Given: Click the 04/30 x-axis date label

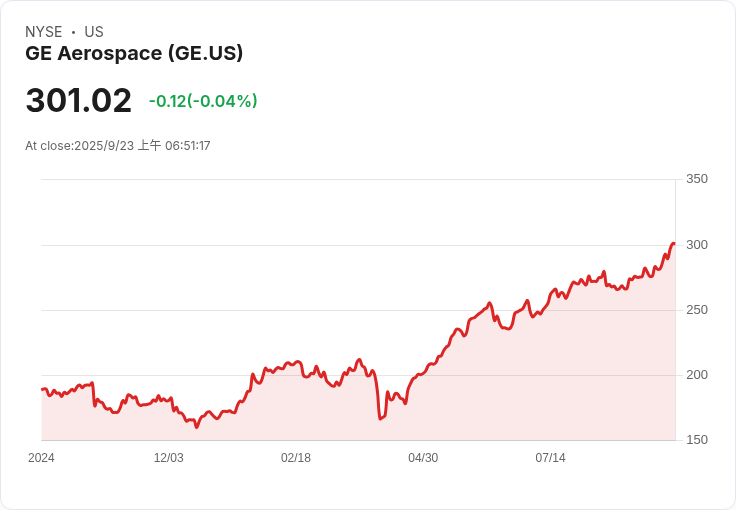Looking at the screenshot, I should pos(423,458).
